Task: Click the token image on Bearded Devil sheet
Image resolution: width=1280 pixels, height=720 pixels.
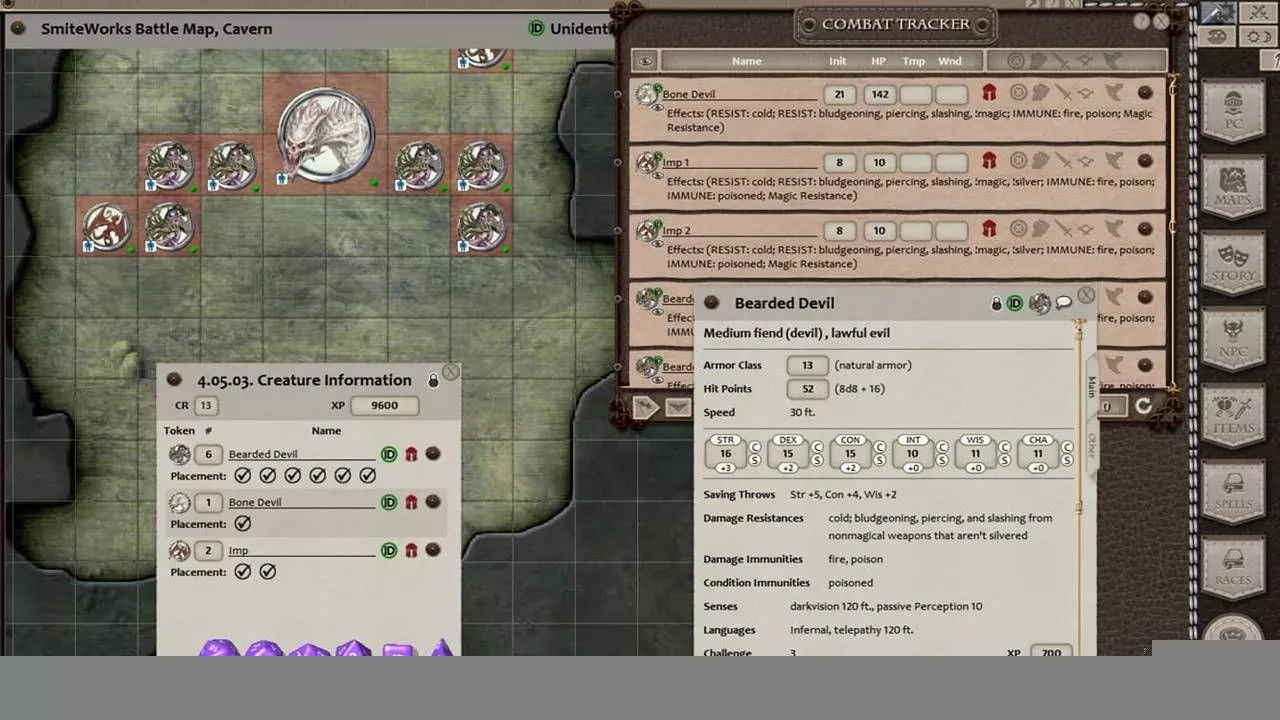Action: point(1039,303)
